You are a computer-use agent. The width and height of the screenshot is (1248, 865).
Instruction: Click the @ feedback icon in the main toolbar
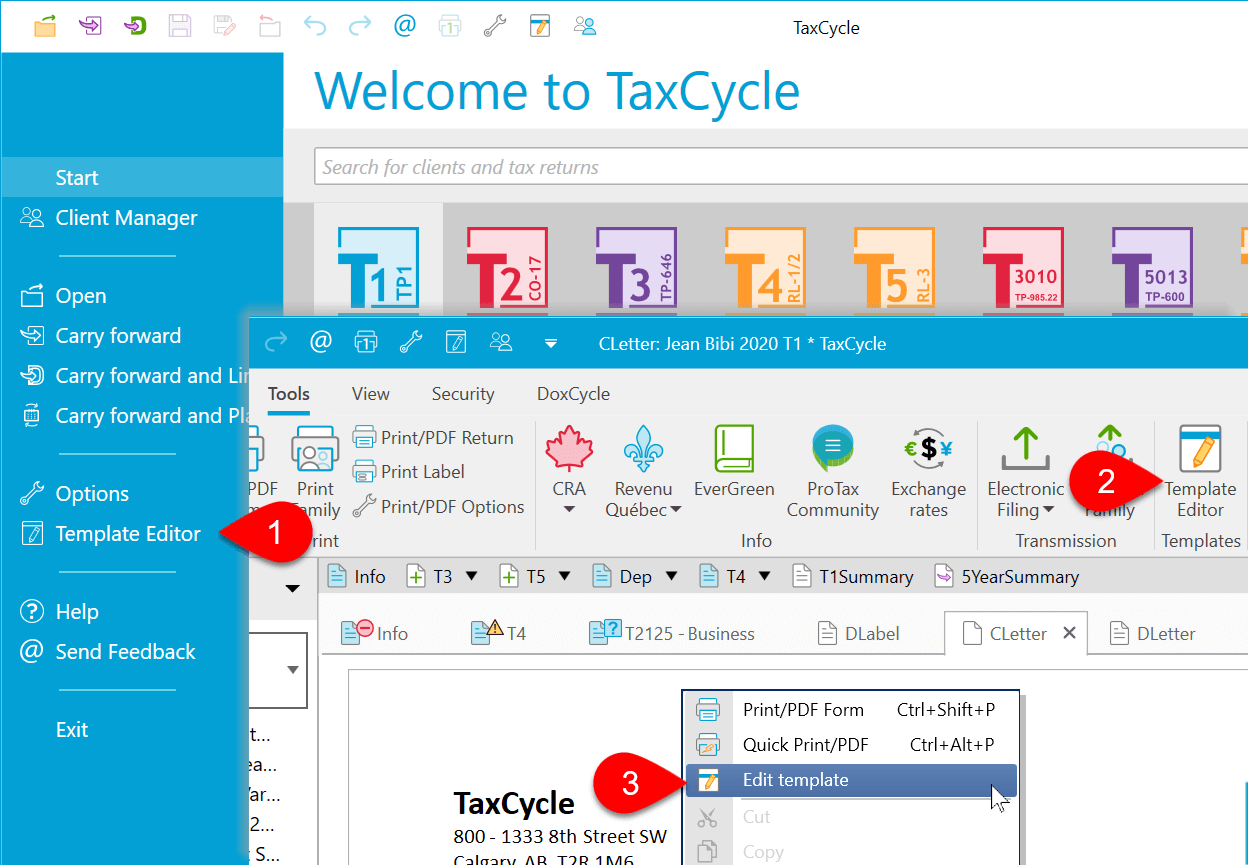405,26
